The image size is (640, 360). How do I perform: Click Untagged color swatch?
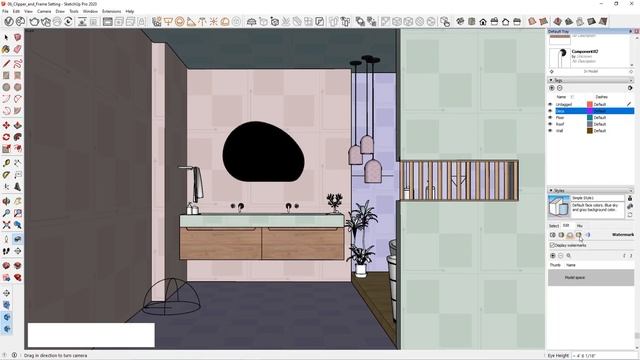(590, 104)
